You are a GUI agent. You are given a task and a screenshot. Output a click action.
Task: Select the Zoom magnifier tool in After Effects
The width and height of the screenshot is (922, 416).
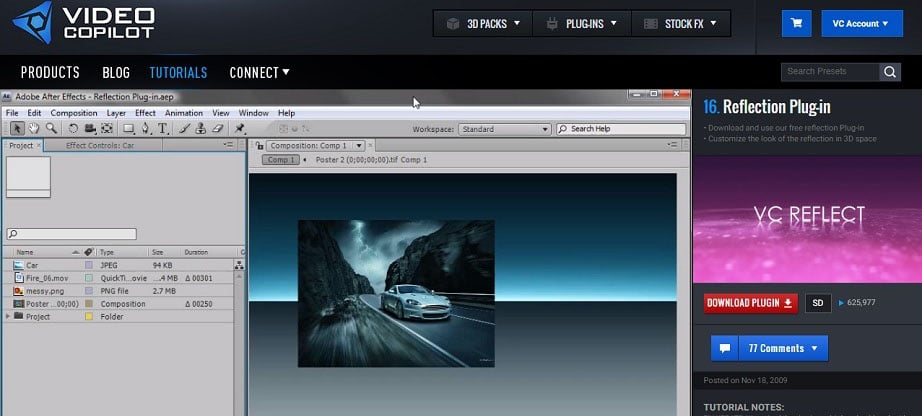[x=51, y=128]
